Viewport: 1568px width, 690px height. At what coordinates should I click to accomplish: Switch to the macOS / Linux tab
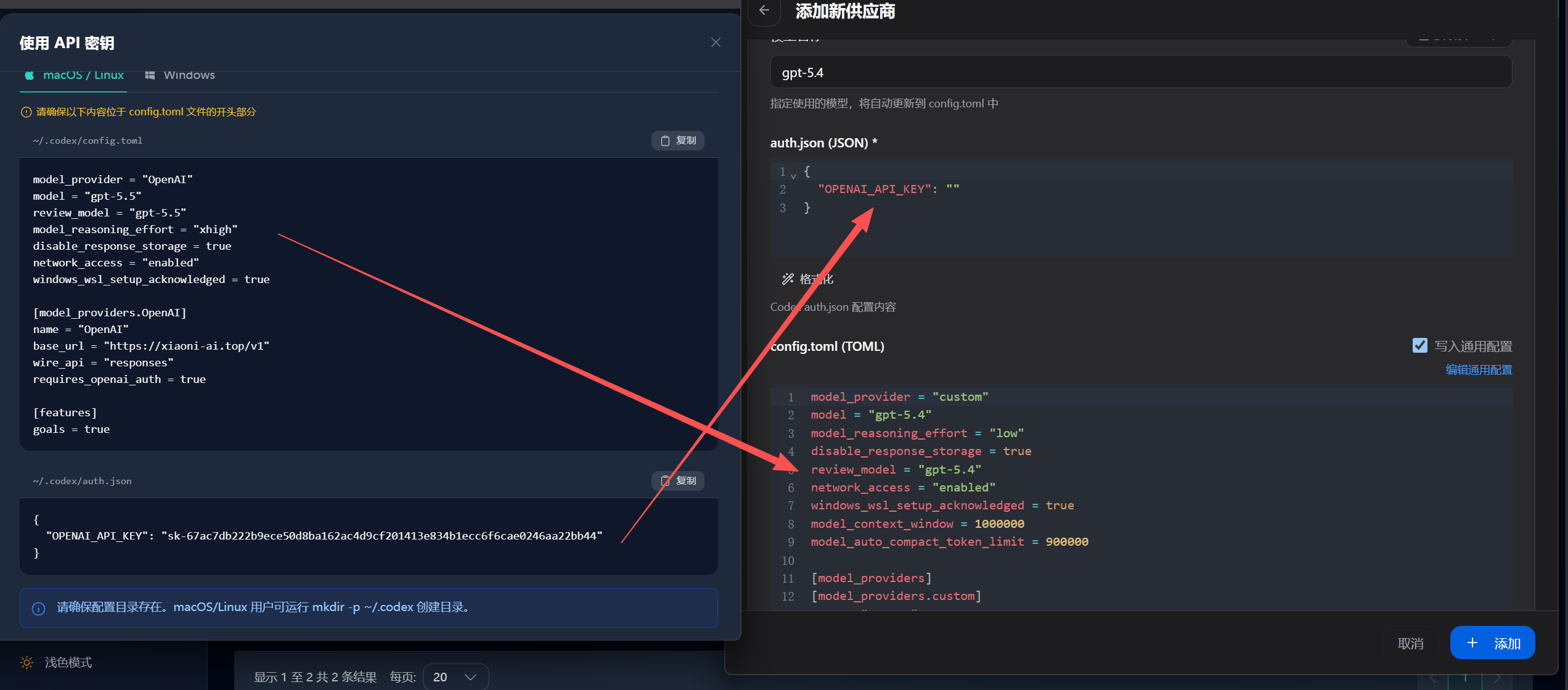(74, 75)
